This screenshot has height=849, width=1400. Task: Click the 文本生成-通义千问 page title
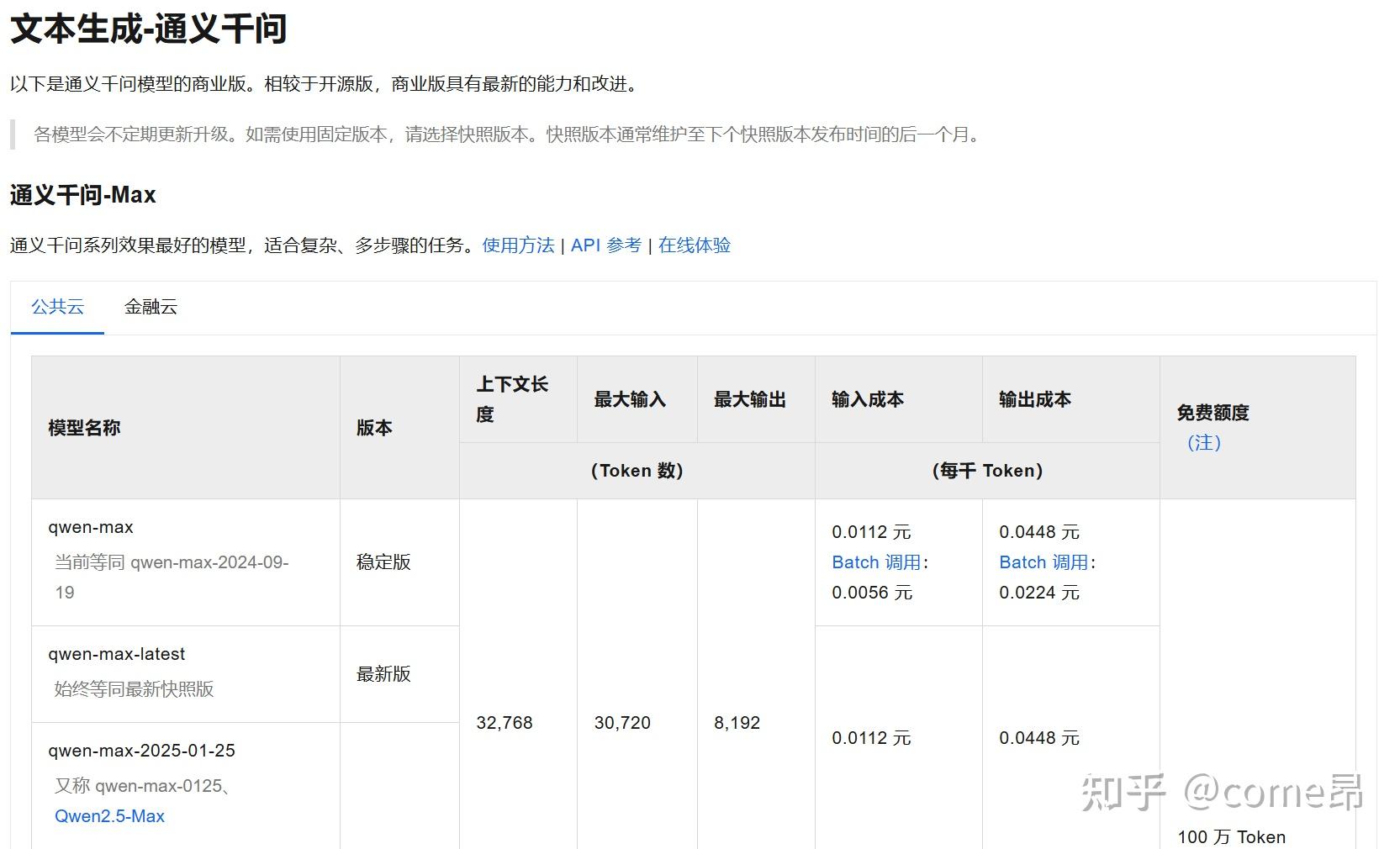tap(148, 29)
